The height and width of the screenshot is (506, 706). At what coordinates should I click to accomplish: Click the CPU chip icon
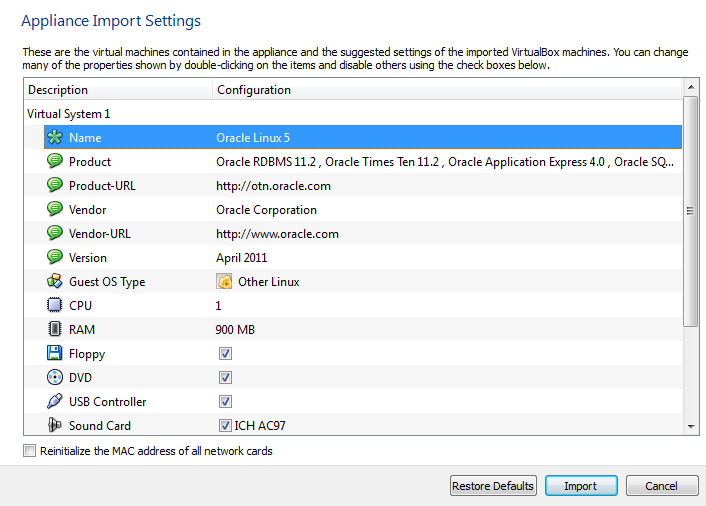55,306
